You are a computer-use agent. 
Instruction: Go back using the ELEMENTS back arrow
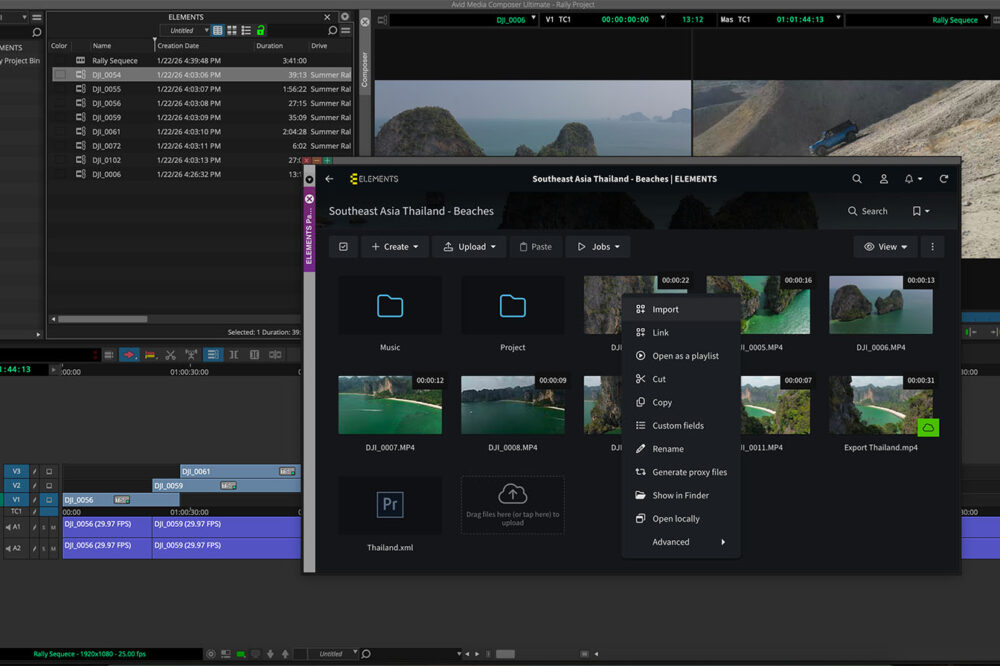coord(330,179)
